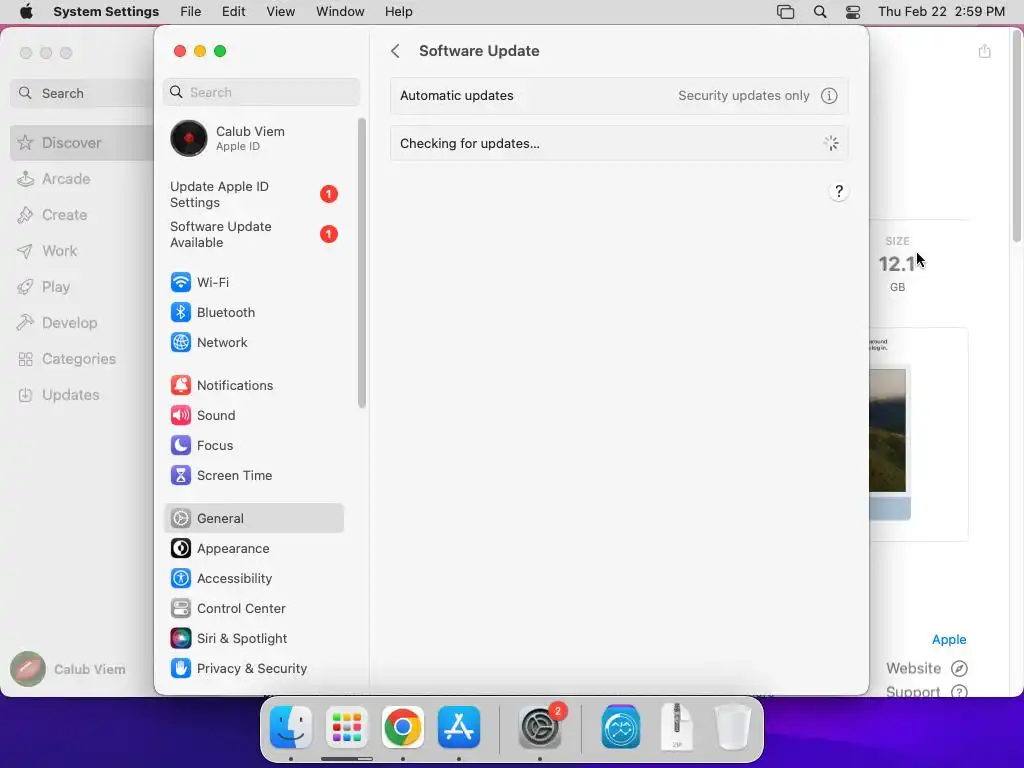The height and width of the screenshot is (768, 1024).
Task: Select Create in App Store sidebar
Action: click(x=82, y=215)
